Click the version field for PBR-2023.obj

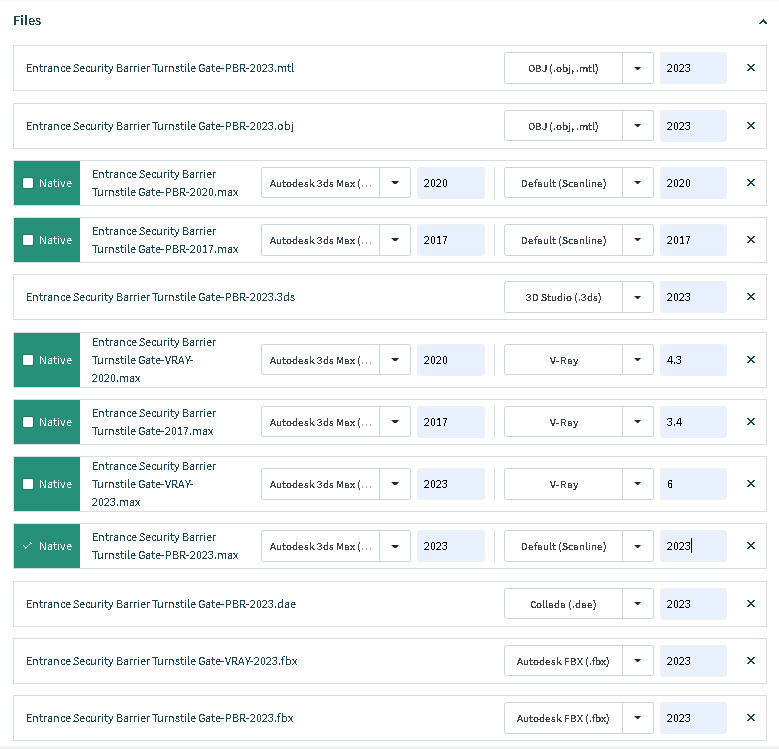point(692,126)
